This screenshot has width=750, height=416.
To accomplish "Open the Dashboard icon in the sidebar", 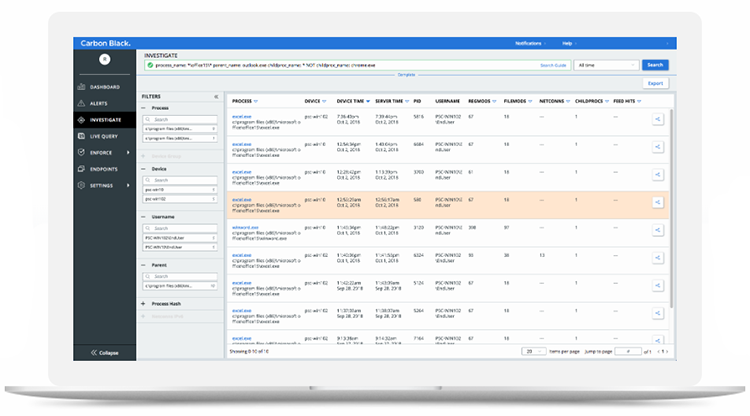I will coord(81,87).
